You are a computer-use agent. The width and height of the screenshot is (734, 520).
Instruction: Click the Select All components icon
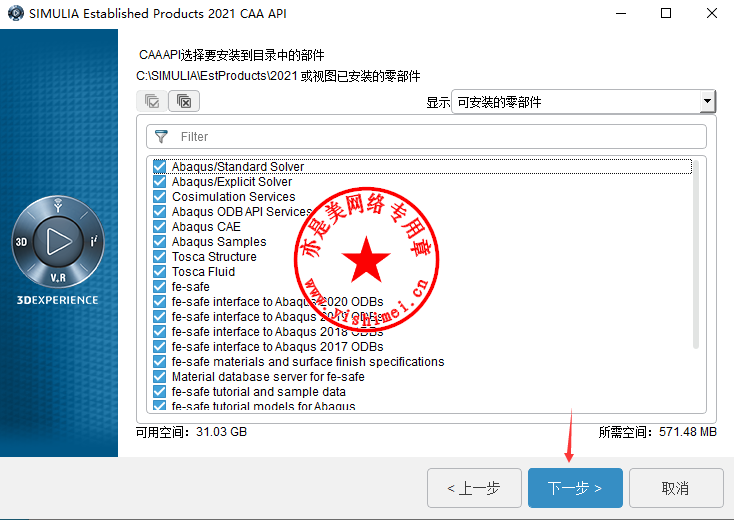tap(152, 101)
